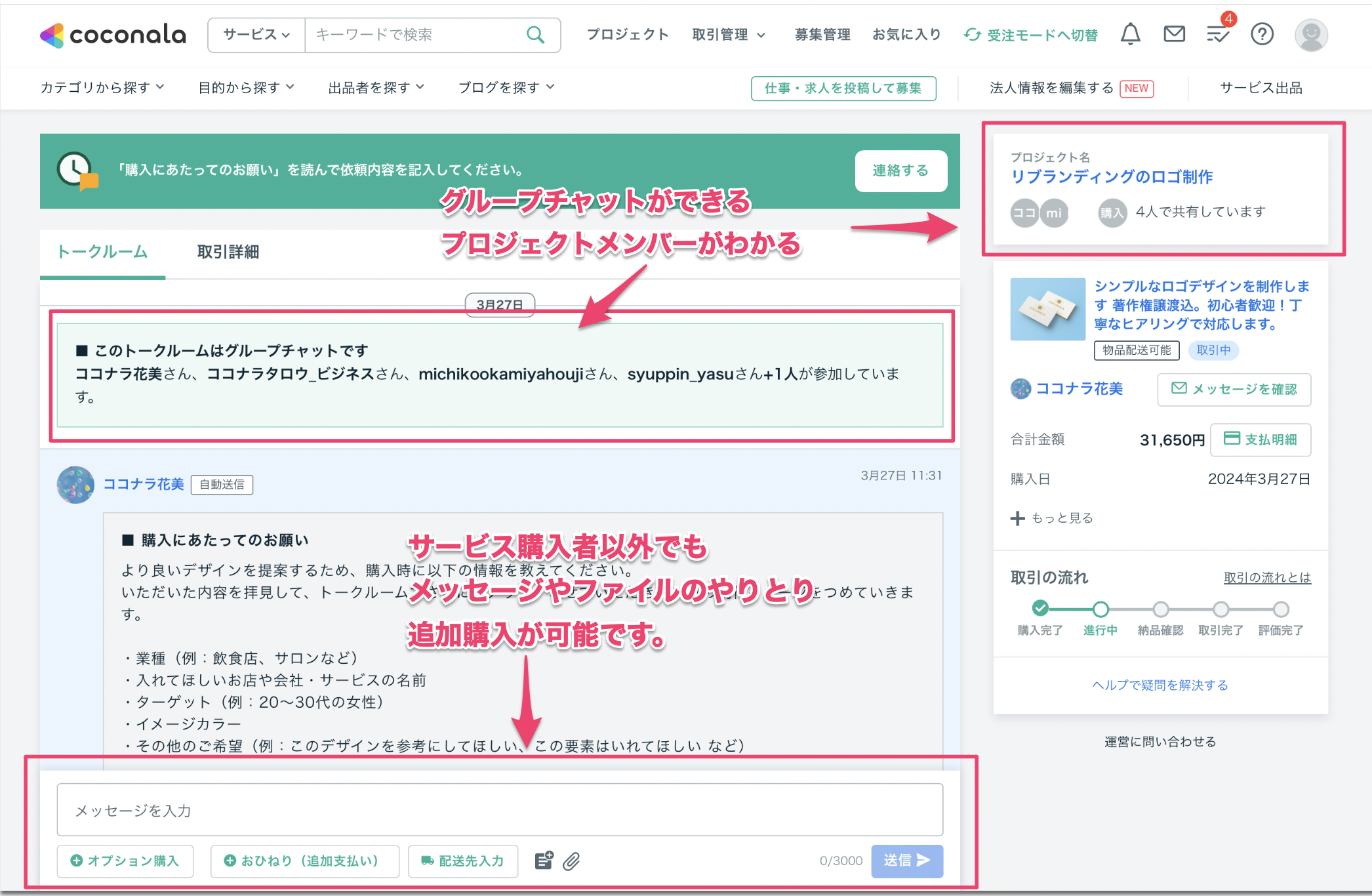Click the mi member avatar

1054,213
